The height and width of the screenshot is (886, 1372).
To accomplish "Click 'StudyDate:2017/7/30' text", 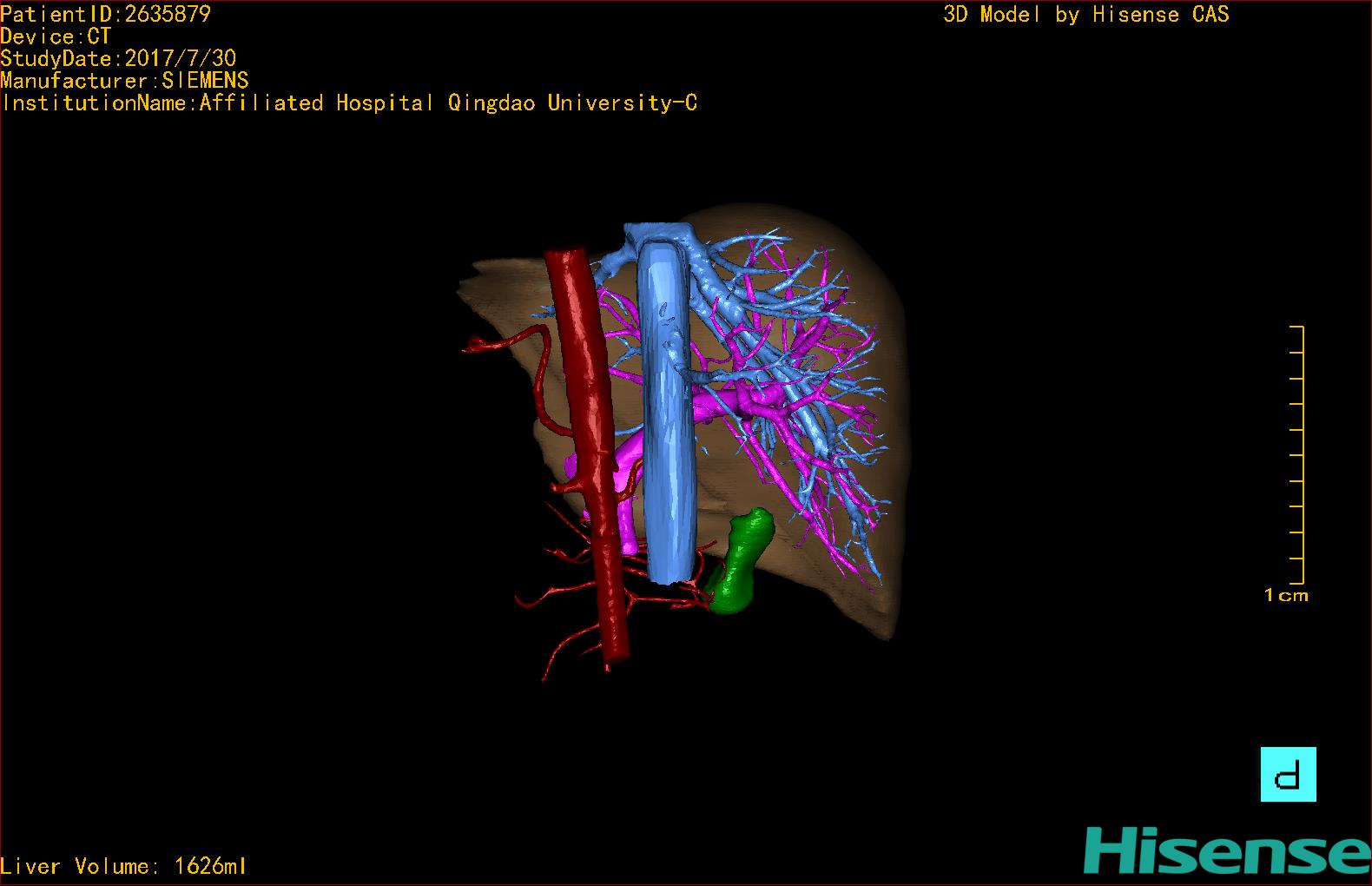I will pos(118,58).
